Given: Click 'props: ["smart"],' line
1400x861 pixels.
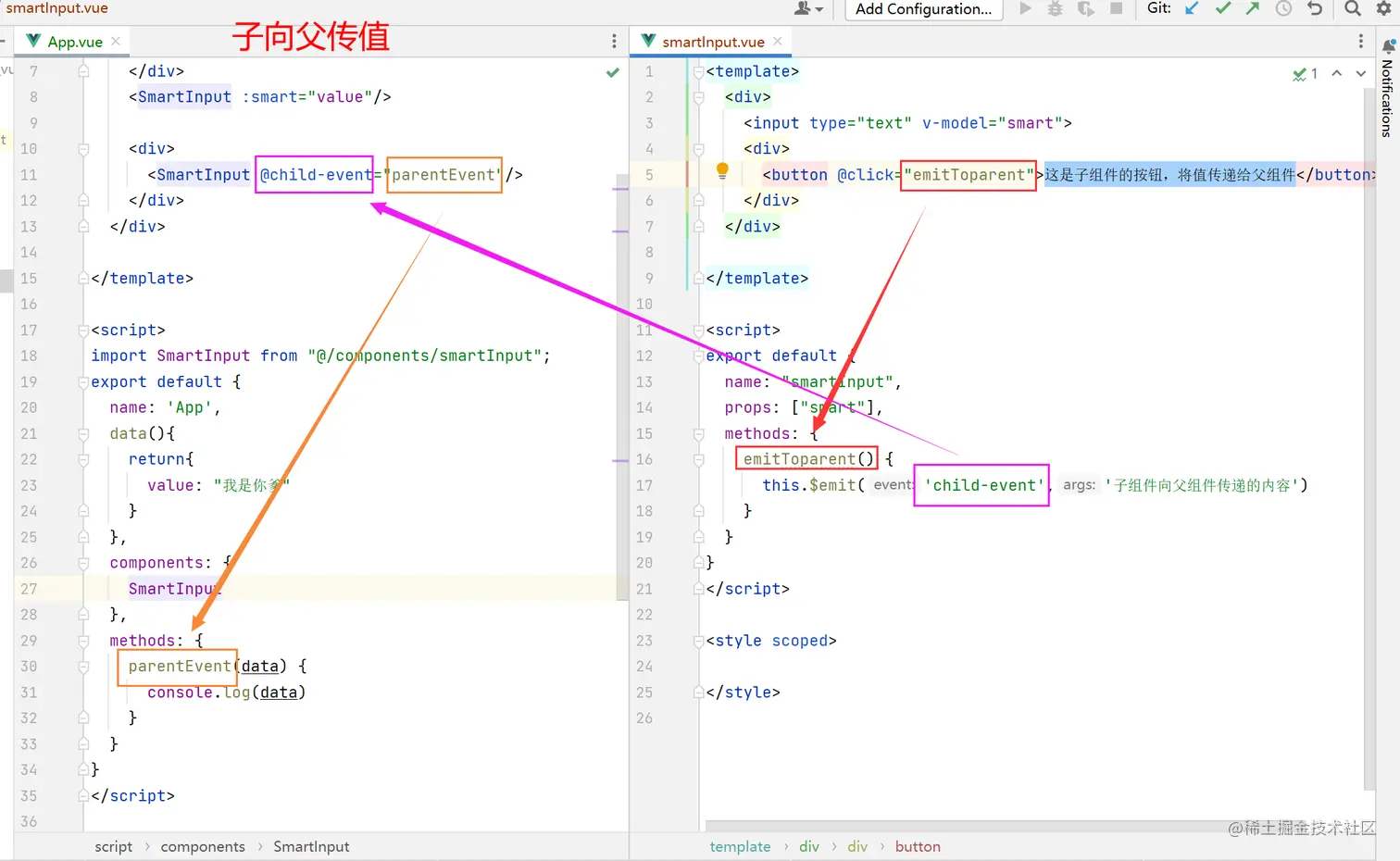Looking at the screenshot, I should point(804,408).
